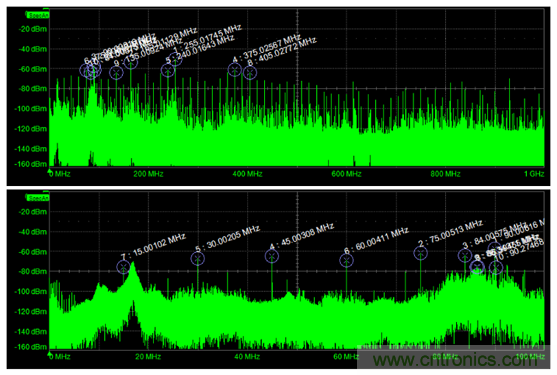Select marker 5 circle at 30.00205 MHz
557x375 pixels.
[198, 259]
